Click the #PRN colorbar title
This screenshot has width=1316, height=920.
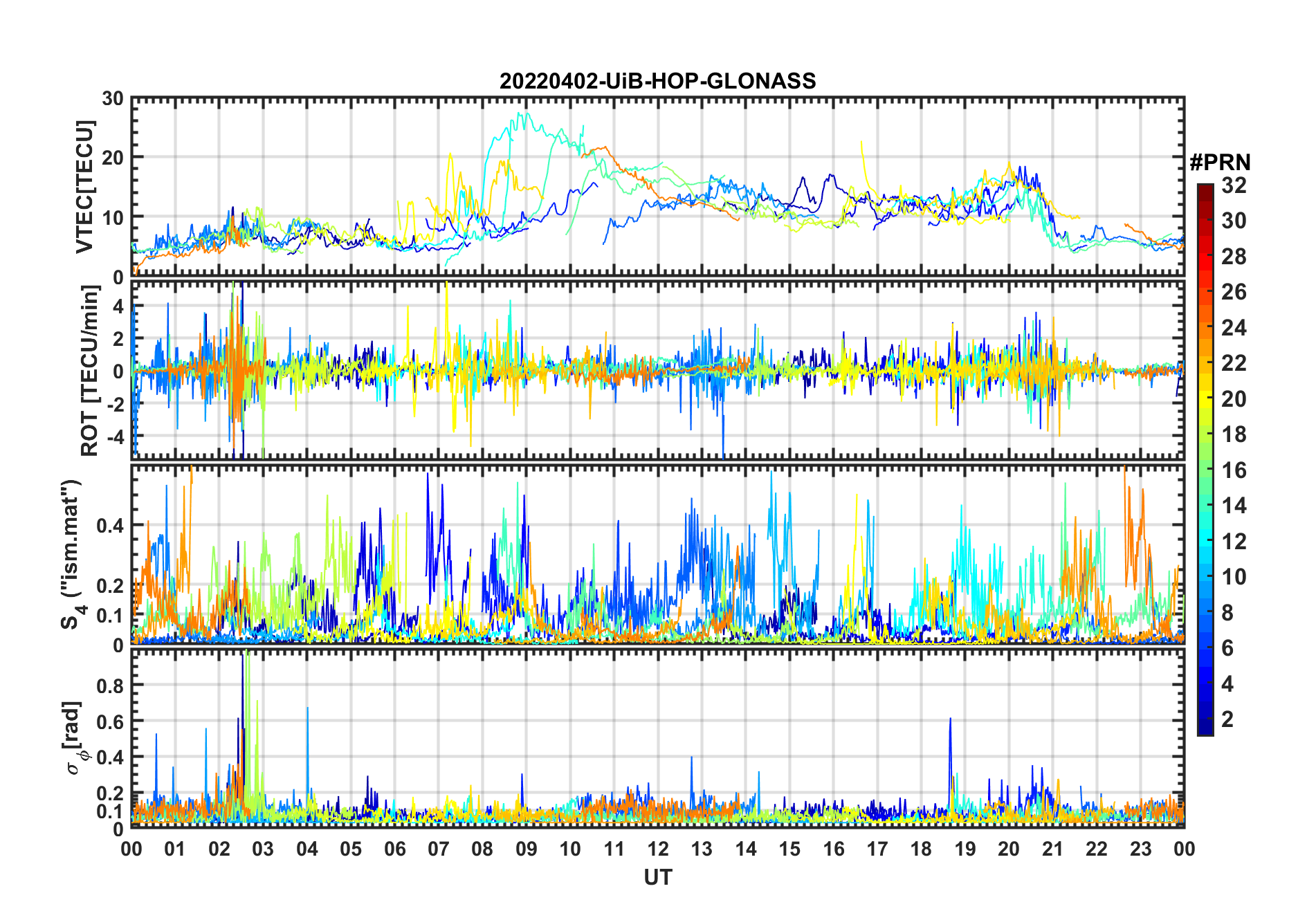[1220, 163]
